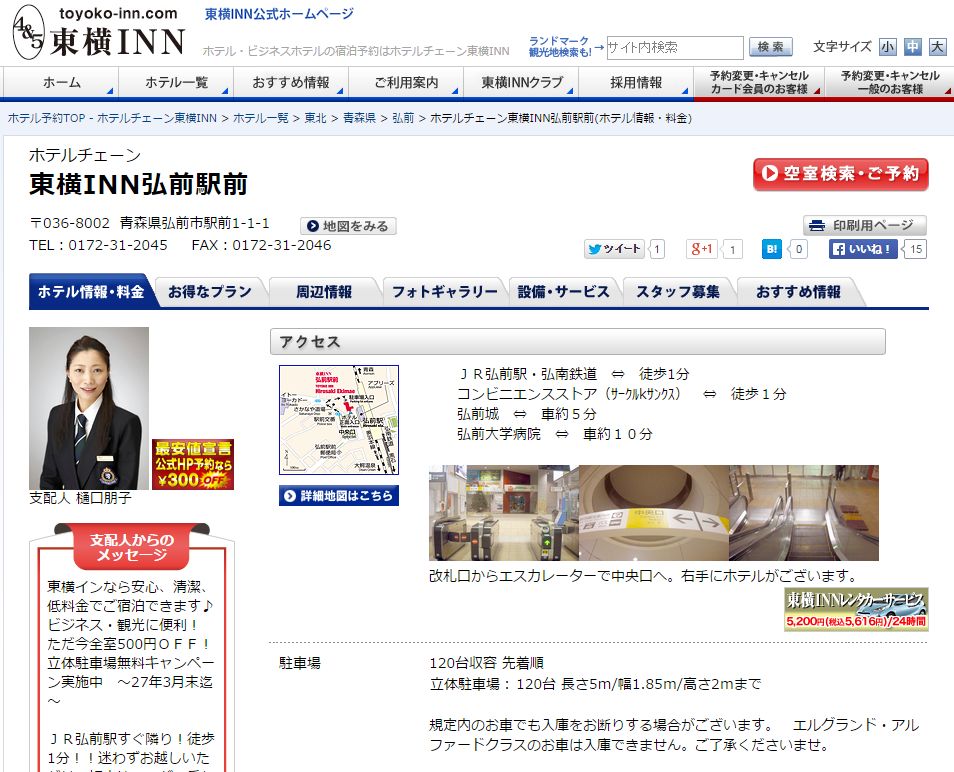The height and width of the screenshot is (772, 954).
Task: Switch to the お得なプラン tab
Action: point(209,292)
